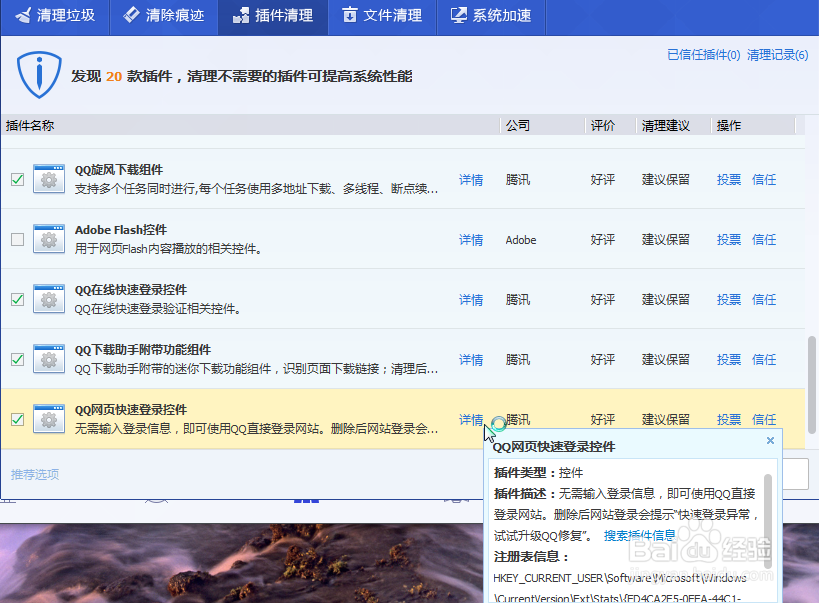Click the 插件名称 column header
The image size is (819, 603).
point(250,125)
